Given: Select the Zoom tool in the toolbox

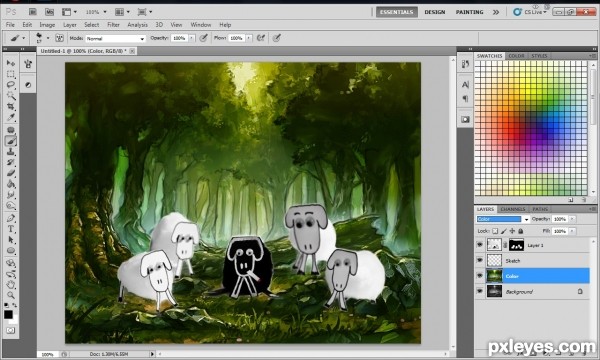Looking at the screenshot, I should click(11, 295).
